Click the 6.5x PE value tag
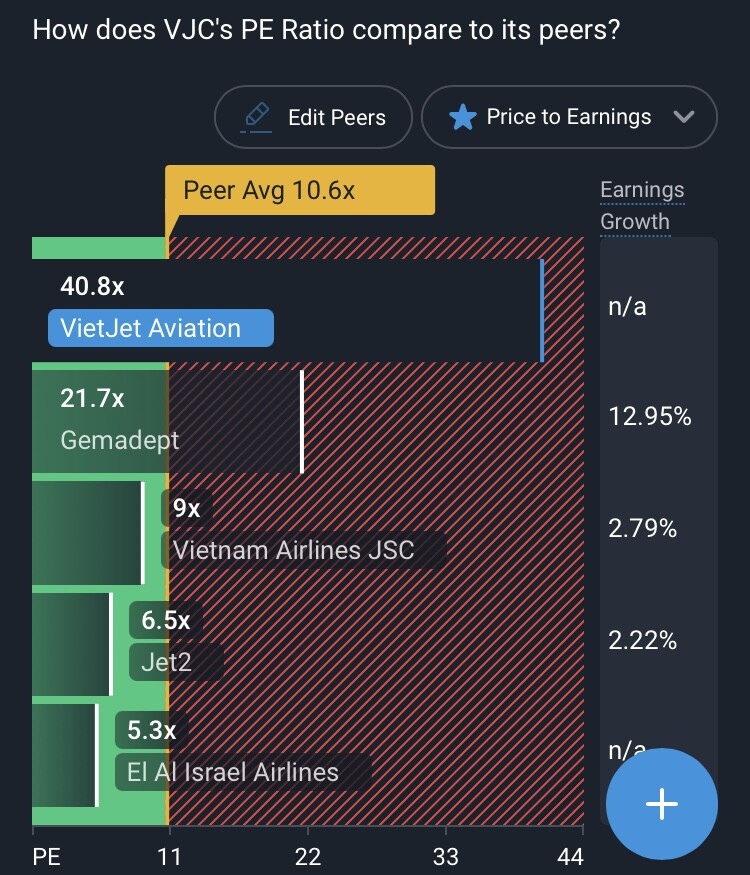The width and height of the screenshot is (750, 875). point(165,620)
